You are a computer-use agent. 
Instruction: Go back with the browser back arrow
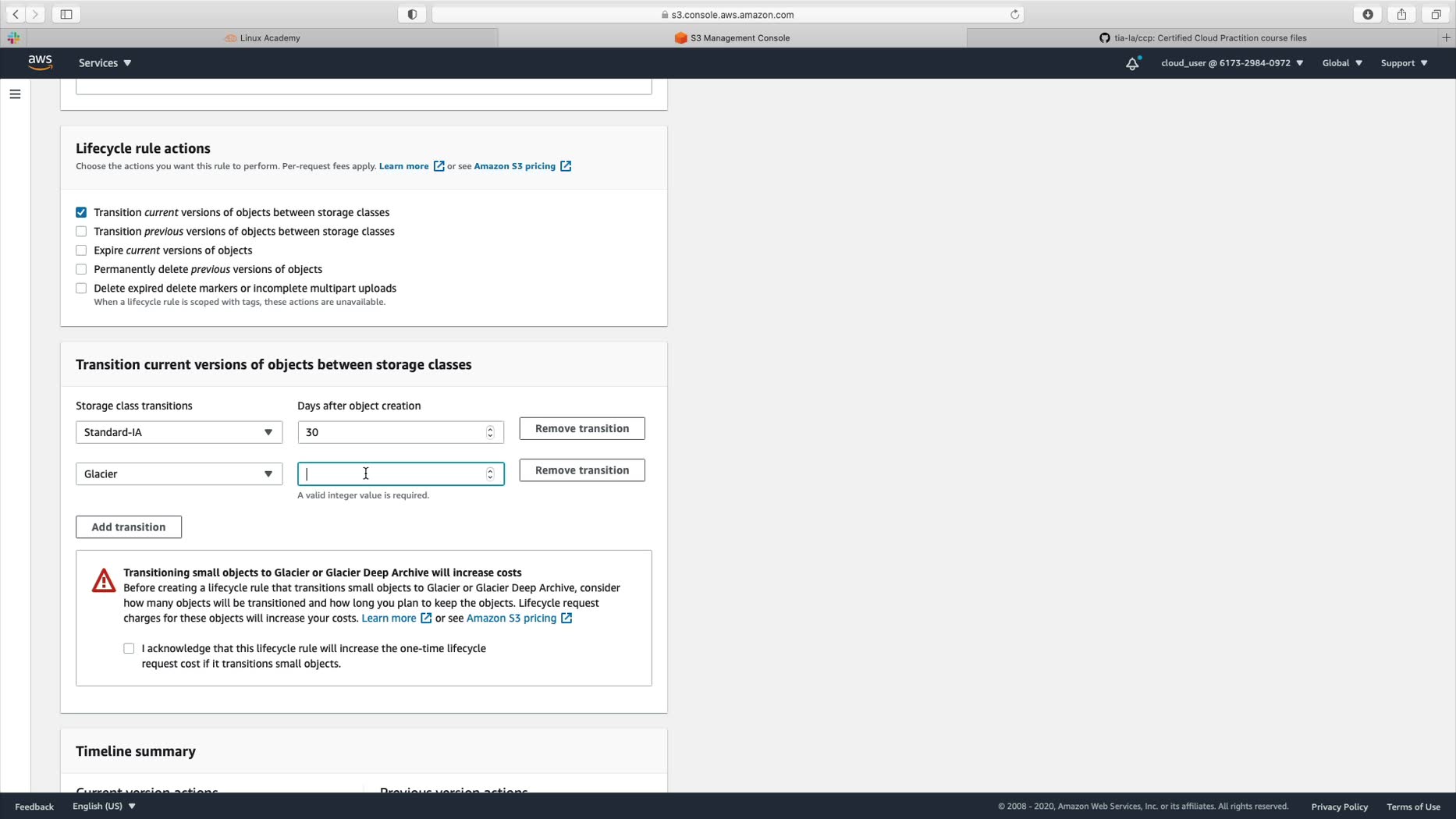point(16,14)
